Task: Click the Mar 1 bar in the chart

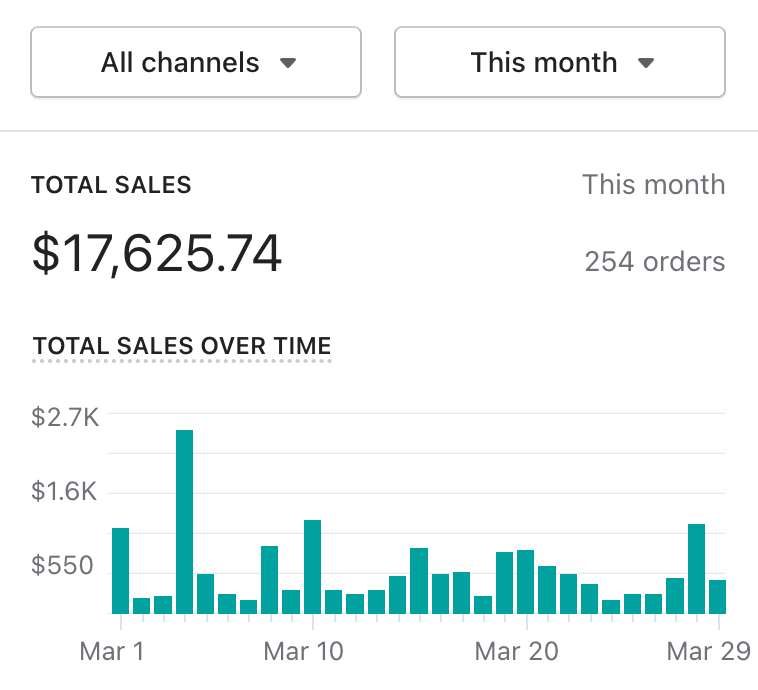Action: 120,570
